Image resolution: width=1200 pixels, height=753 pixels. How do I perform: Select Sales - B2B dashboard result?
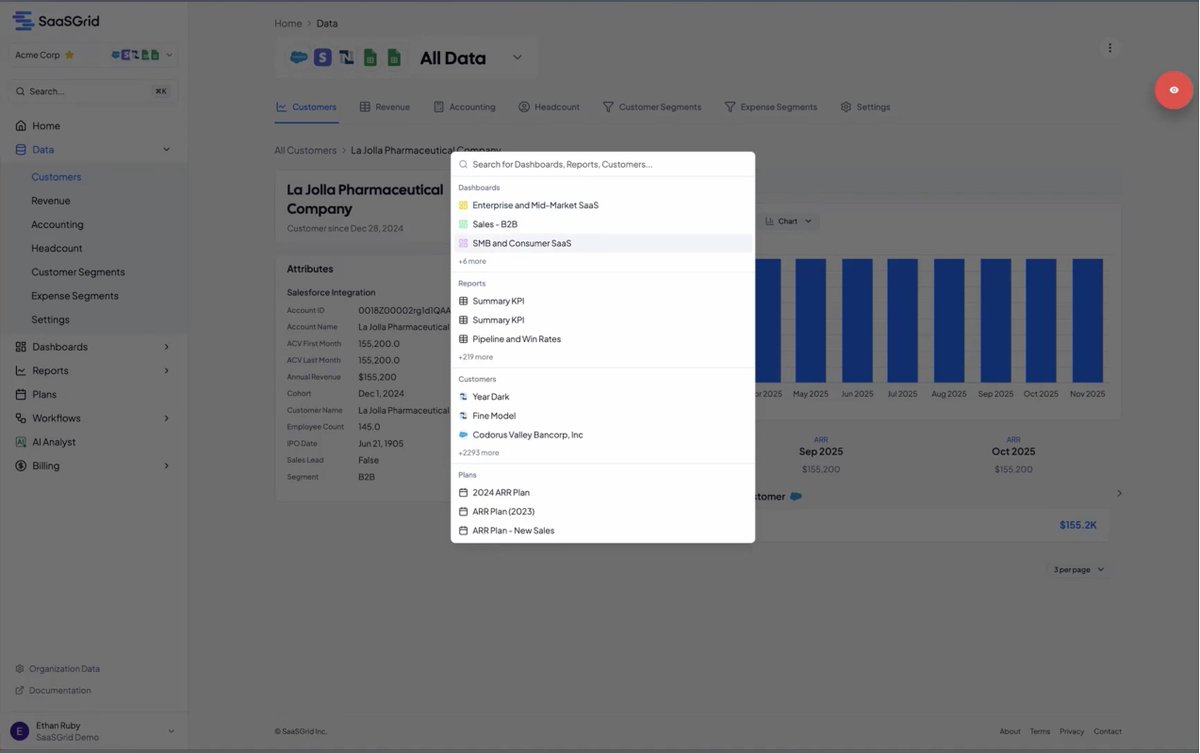click(603, 224)
